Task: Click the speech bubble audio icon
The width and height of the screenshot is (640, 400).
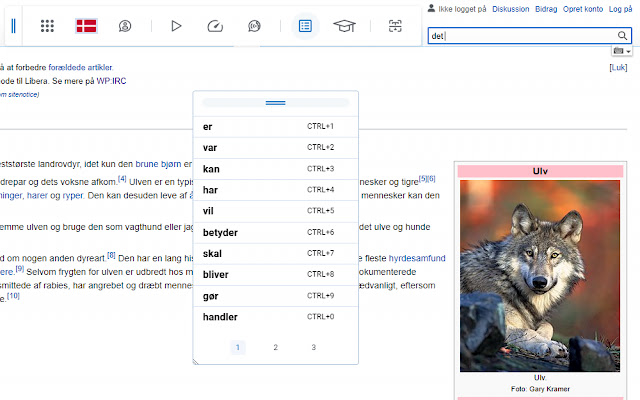Action: (x=254, y=26)
